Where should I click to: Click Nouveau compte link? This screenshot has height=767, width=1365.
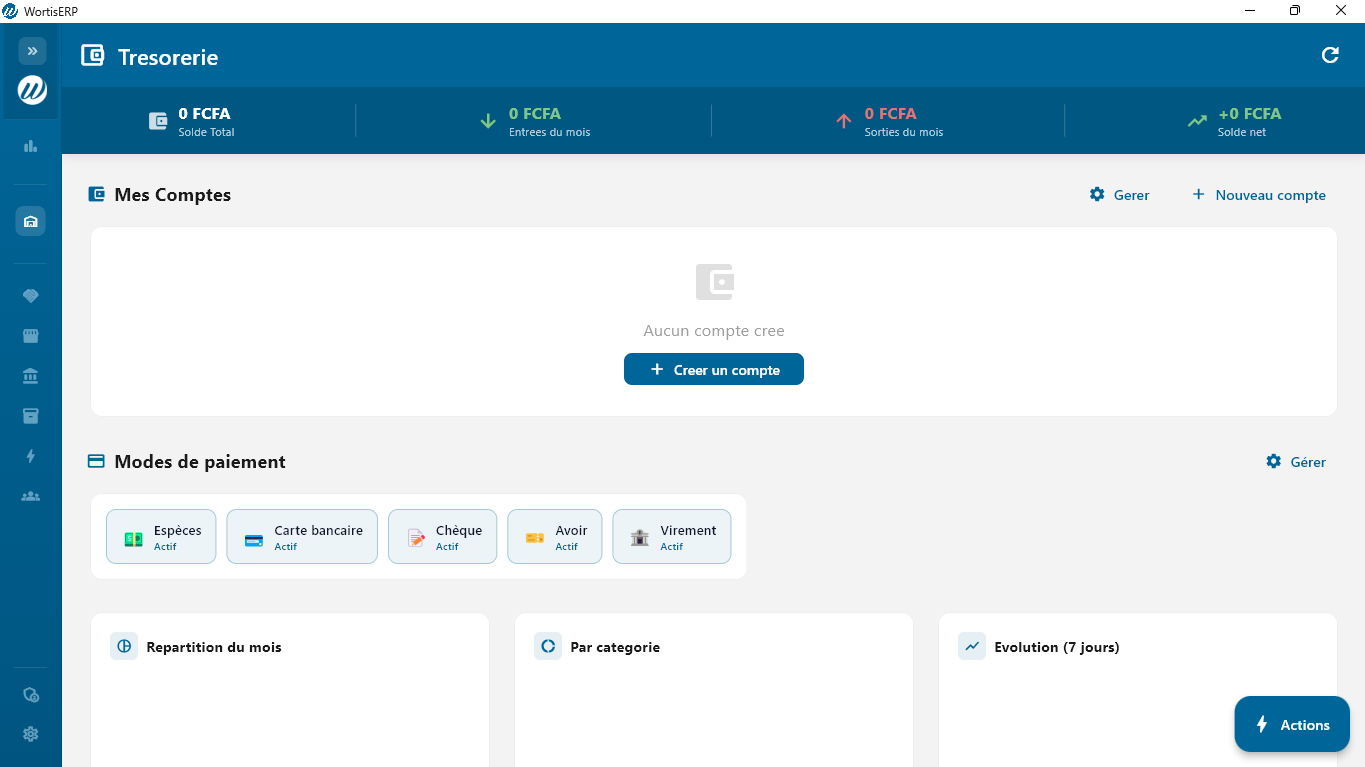click(x=1259, y=195)
